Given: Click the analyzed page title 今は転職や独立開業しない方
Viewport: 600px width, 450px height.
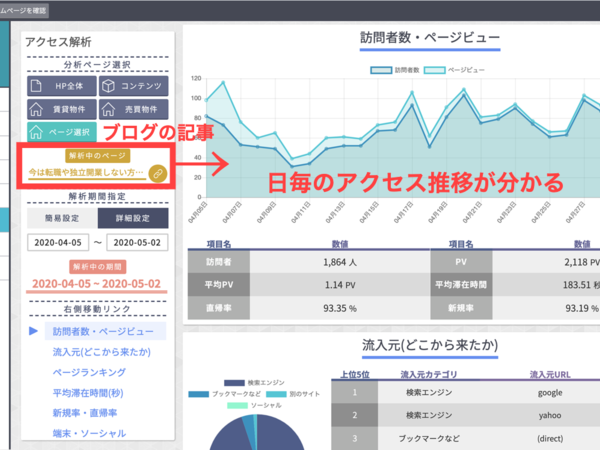Looking at the screenshot, I should pyautogui.click(x=86, y=174).
